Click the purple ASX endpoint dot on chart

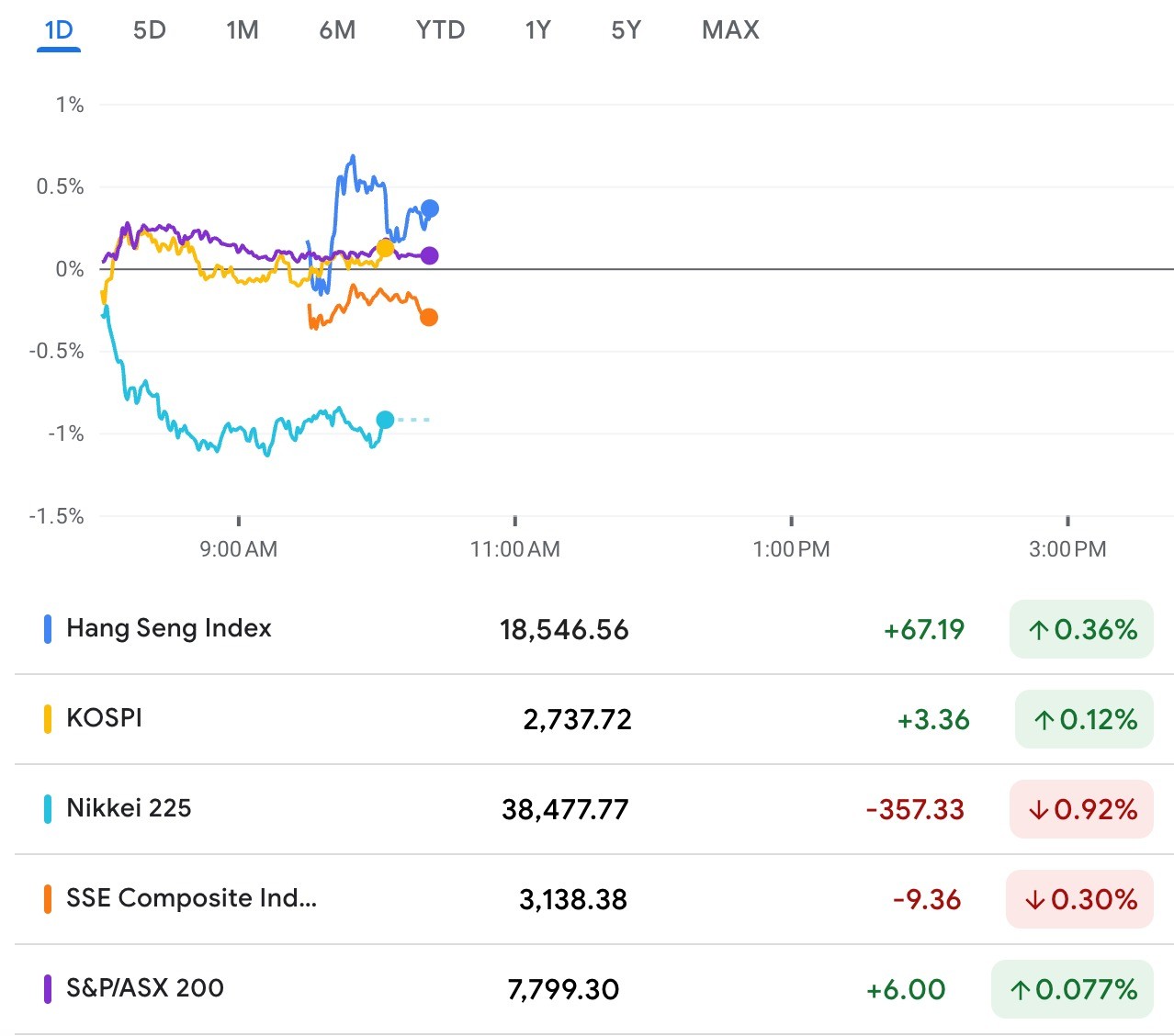click(429, 255)
